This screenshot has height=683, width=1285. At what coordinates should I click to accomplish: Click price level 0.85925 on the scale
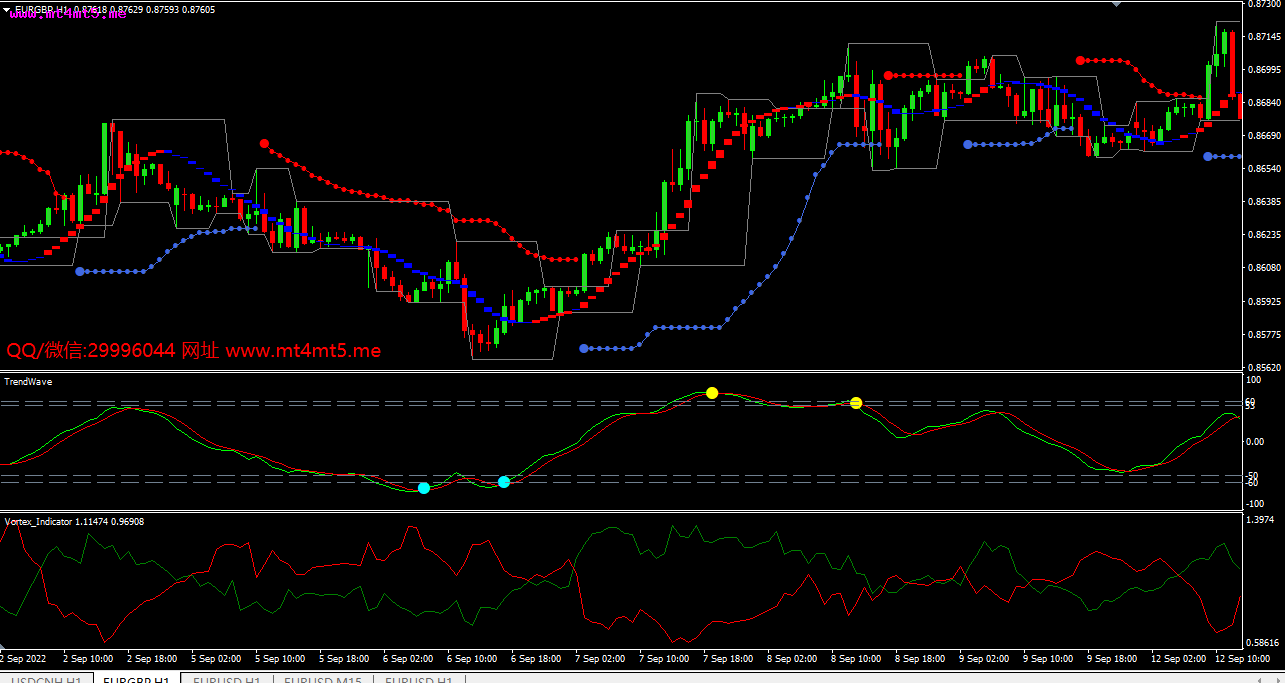[1265, 301]
